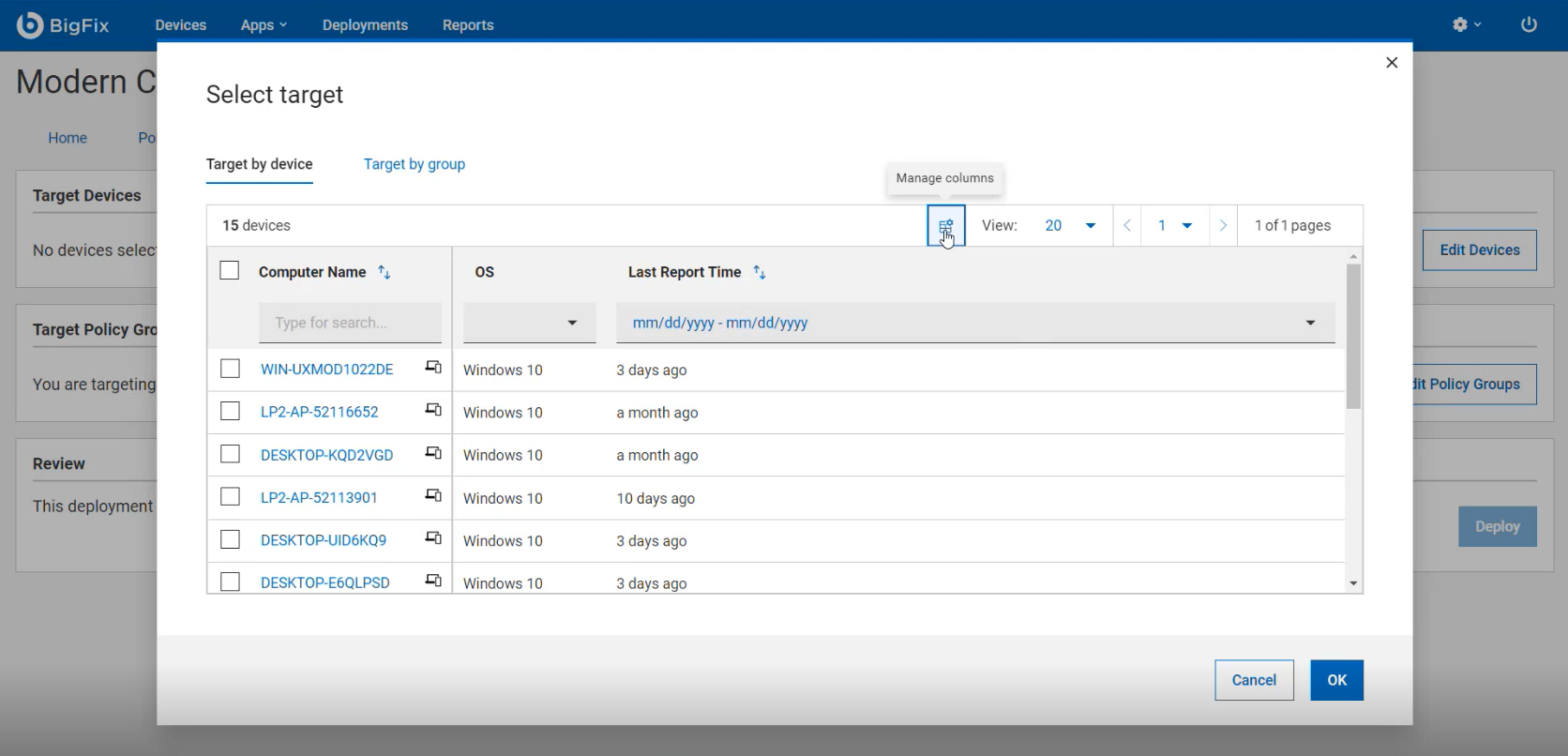Viewport: 1568px width, 756px height.
Task: Click the OK button
Action: click(1336, 680)
